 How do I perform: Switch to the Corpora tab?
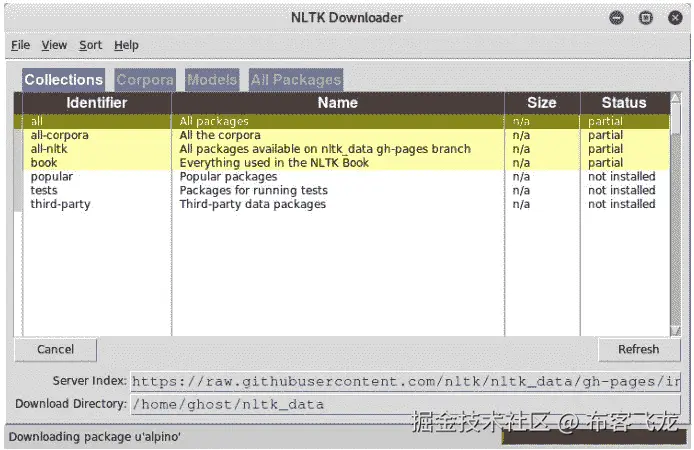145,80
